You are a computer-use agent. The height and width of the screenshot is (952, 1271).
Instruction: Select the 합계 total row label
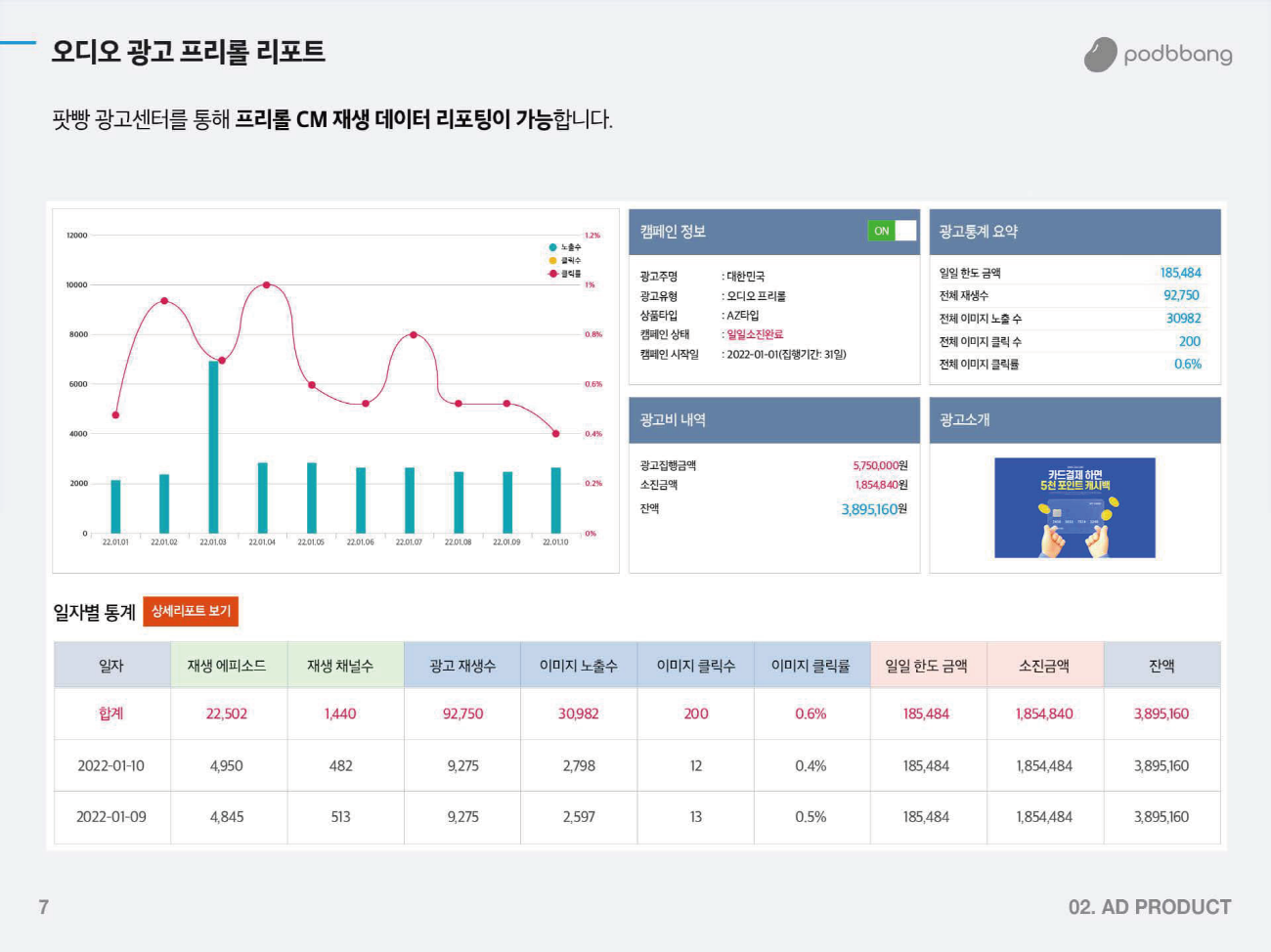click(x=111, y=714)
